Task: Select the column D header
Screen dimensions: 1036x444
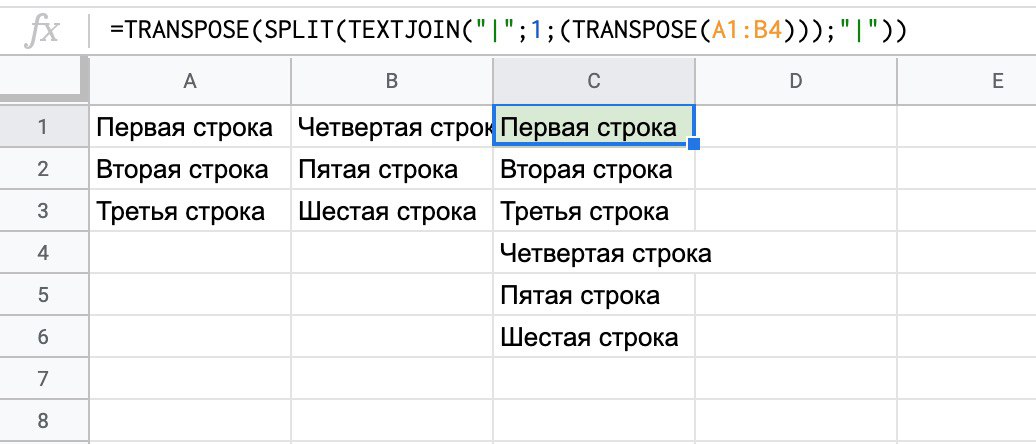Action: 796,82
